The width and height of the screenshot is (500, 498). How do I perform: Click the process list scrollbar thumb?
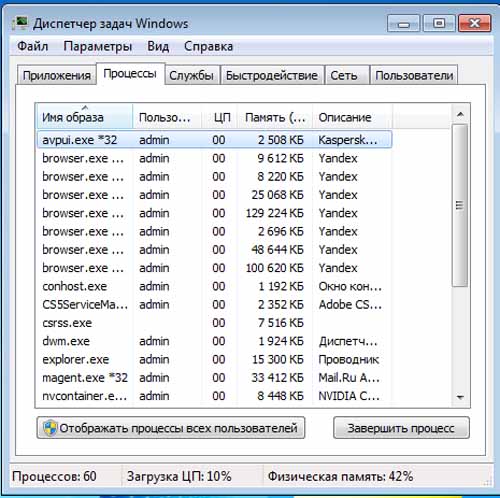coord(460,205)
